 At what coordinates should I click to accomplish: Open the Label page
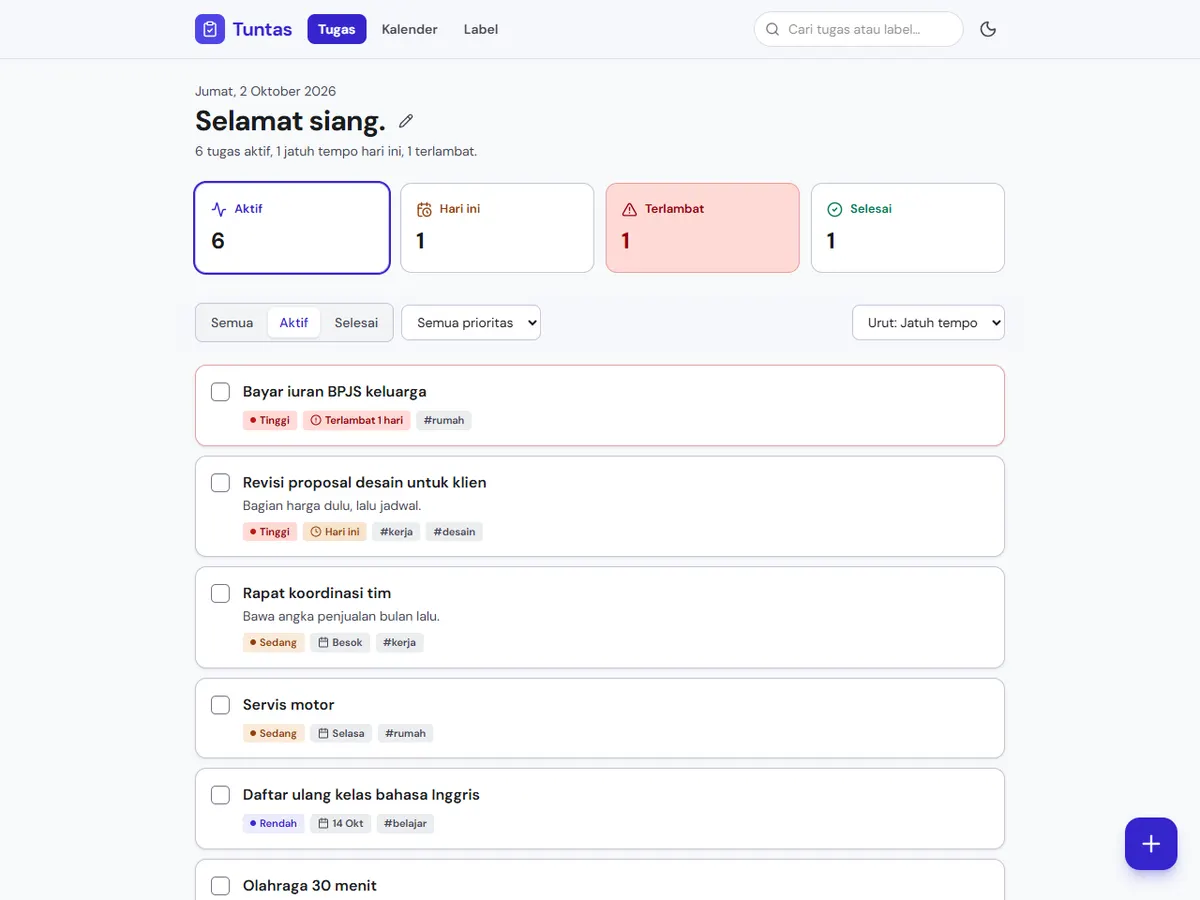(x=481, y=29)
